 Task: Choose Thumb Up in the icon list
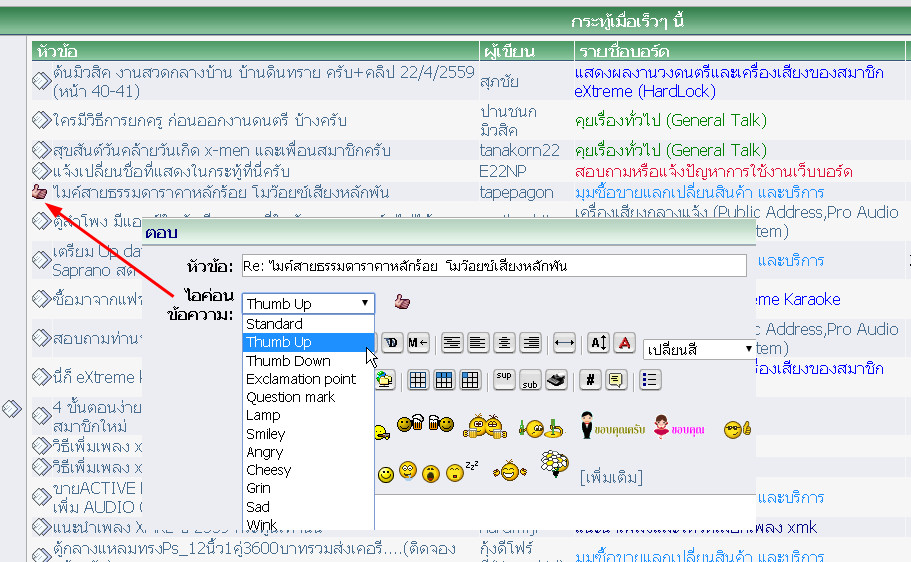[x=308, y=342]
